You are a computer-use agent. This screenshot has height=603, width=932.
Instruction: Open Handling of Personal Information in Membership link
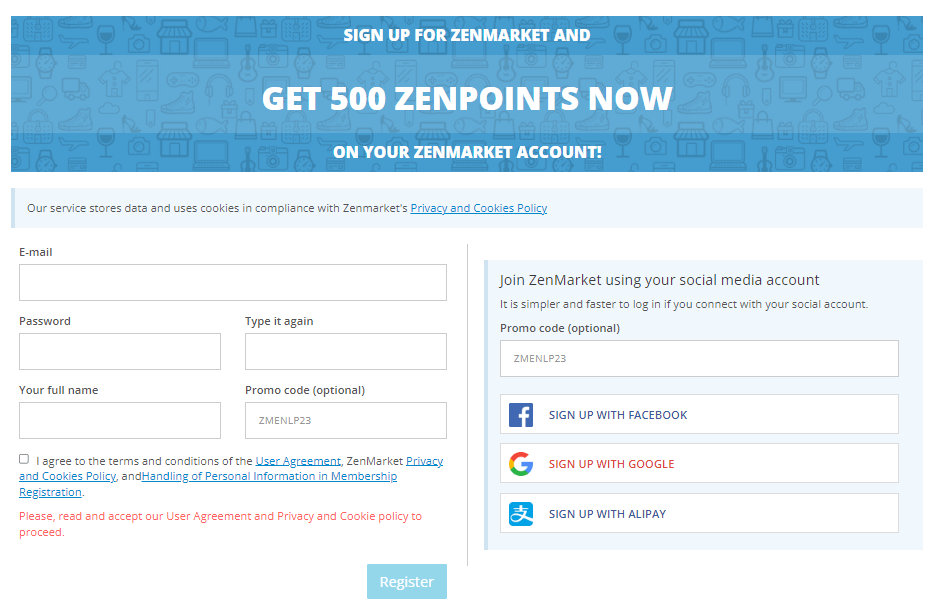pyautogui.click(x=269, y=476)
